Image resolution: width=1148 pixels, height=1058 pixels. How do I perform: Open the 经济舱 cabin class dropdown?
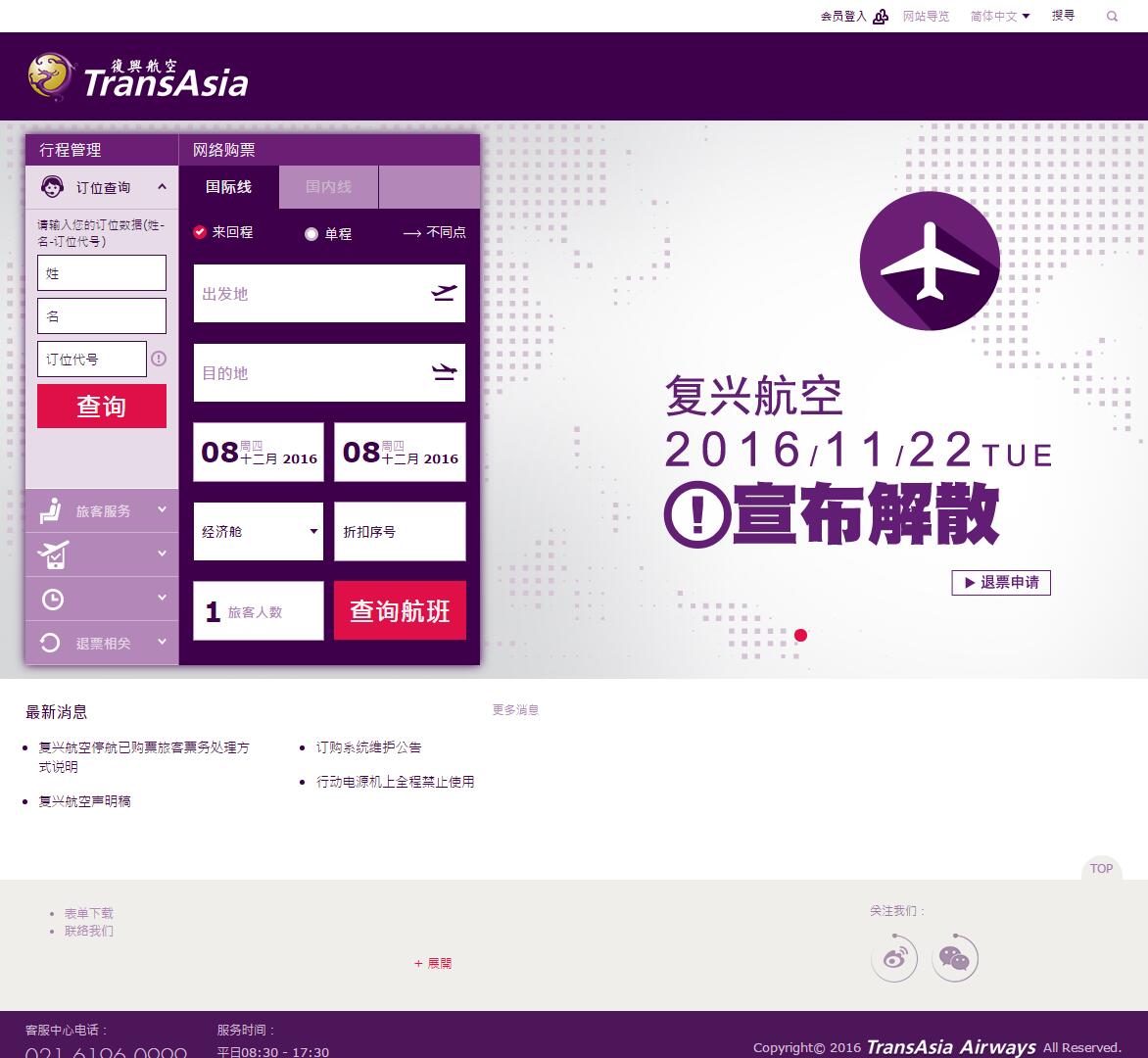pos(259,532)
